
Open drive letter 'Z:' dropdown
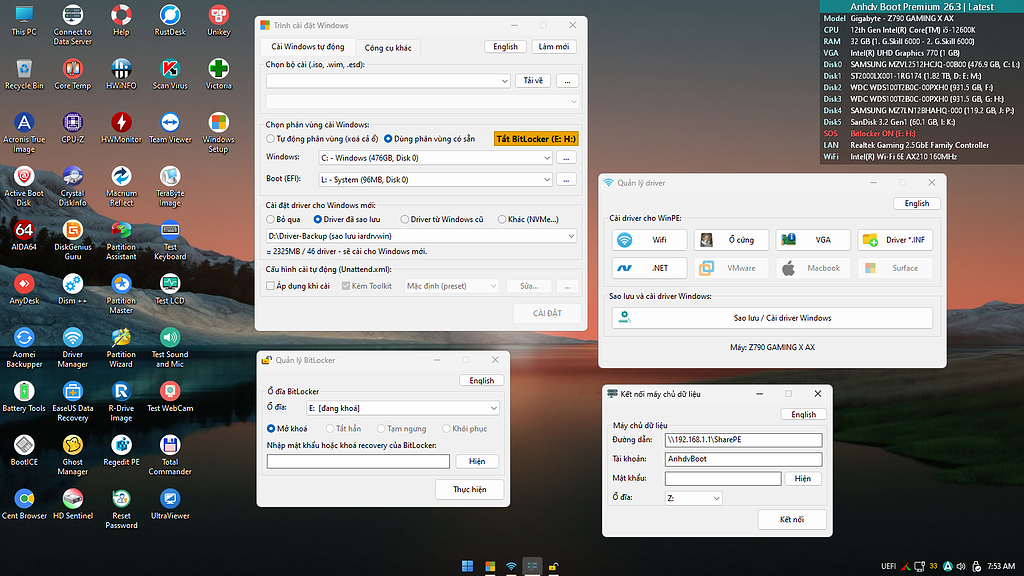[x=693, y=498]
